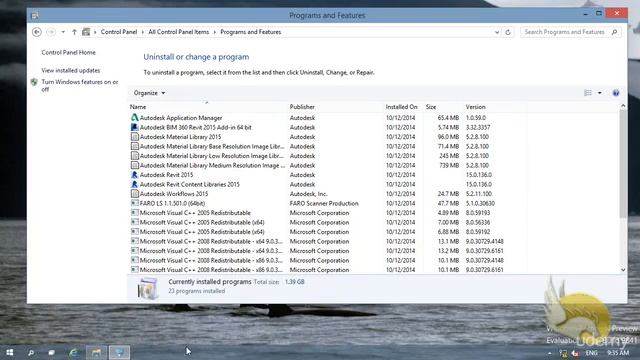
Task: Expand the address bar history dropdown
Action: point(497,32)
